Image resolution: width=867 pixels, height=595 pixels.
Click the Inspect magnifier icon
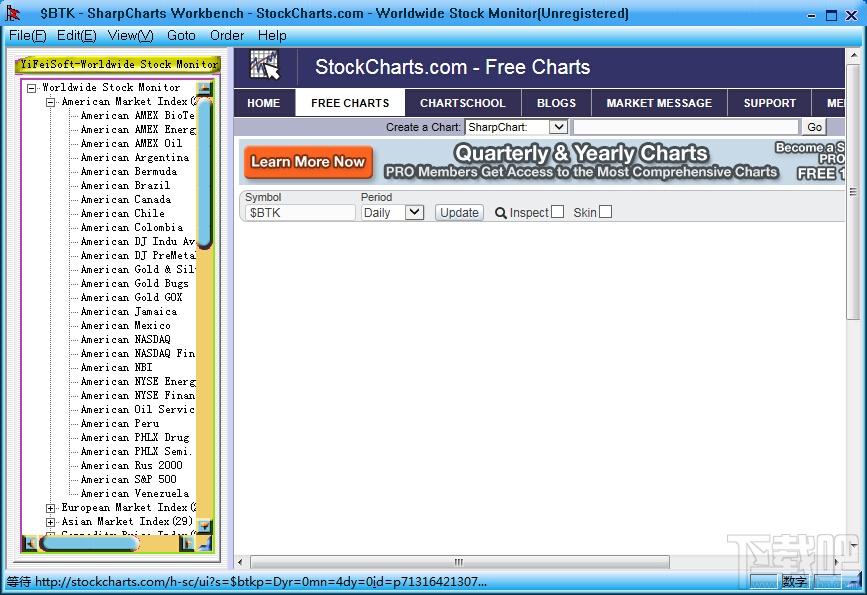[x=500, y=213]
